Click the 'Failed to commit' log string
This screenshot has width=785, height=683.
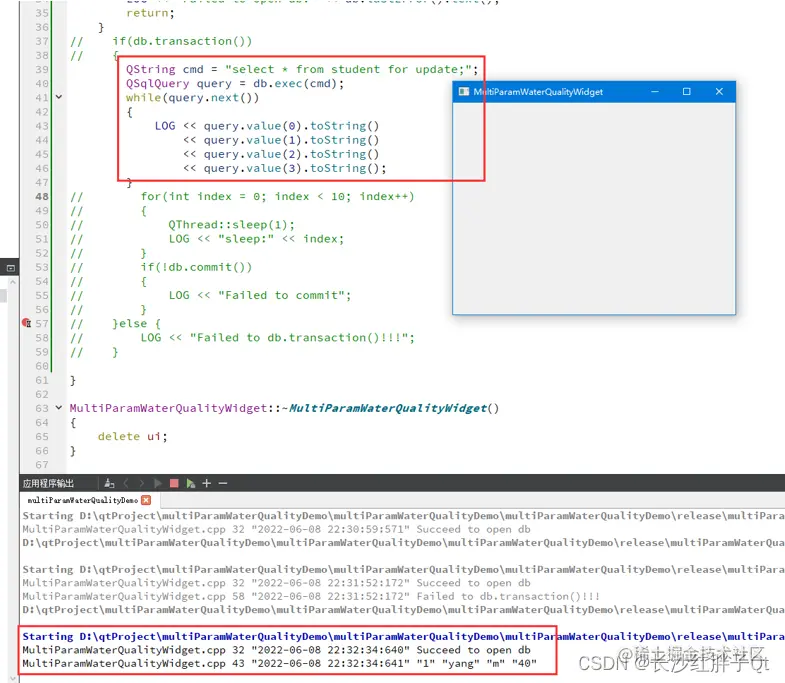pyautogui.click(x=281, y=295)
